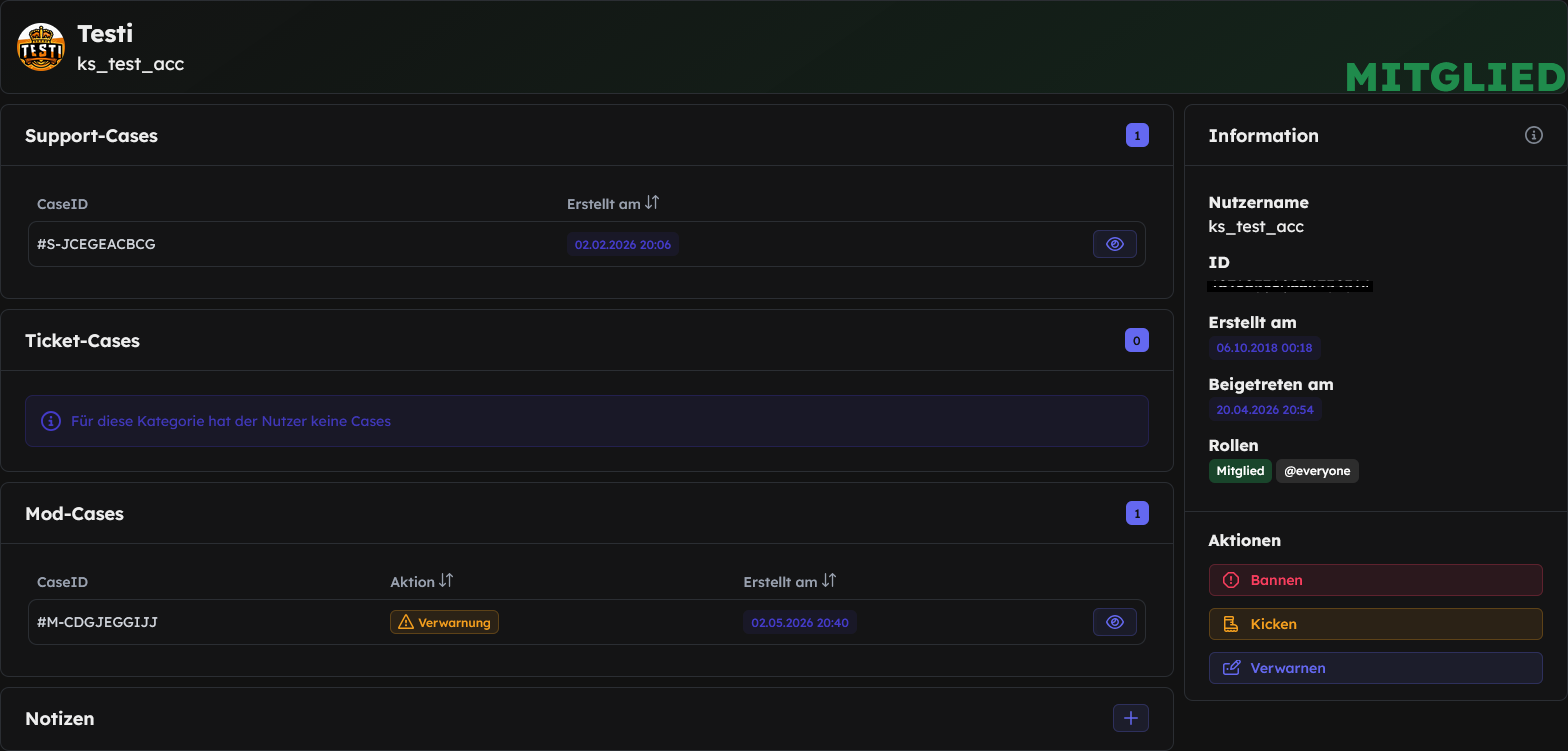Click the Kicken button
Screen dimensions: 1568x751
[1376, 624]
